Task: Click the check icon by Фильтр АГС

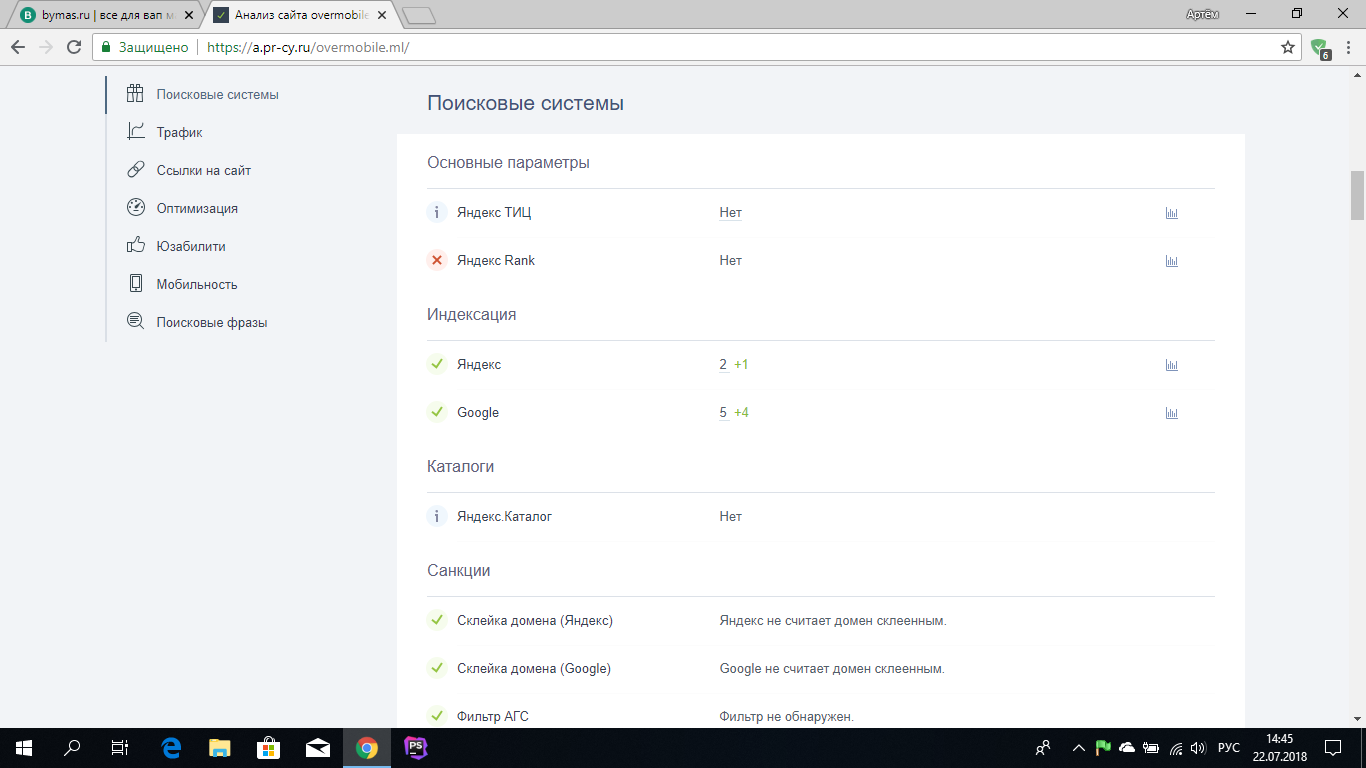Action: (436, 716)
